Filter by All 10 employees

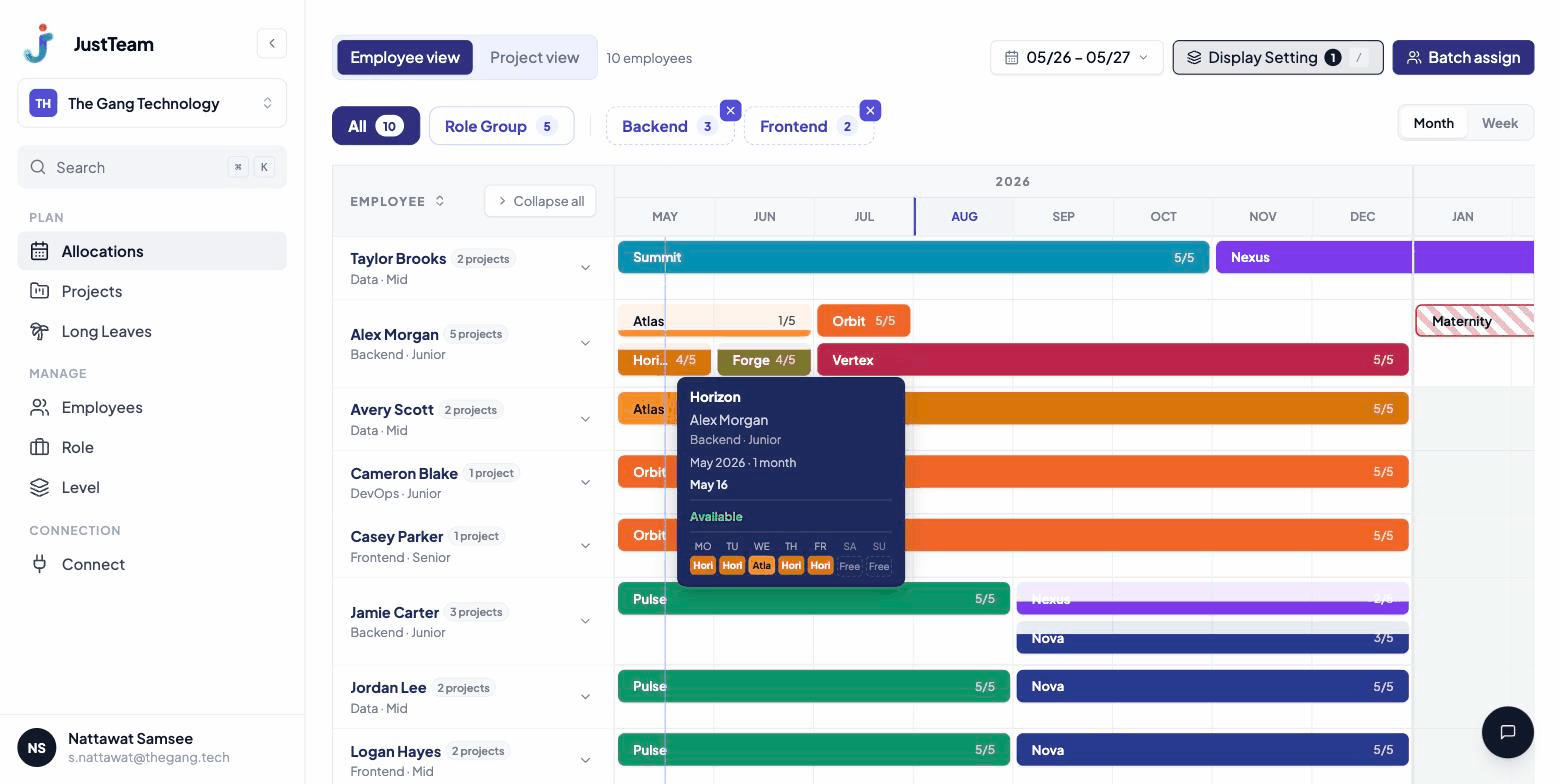tap(376, 126)
